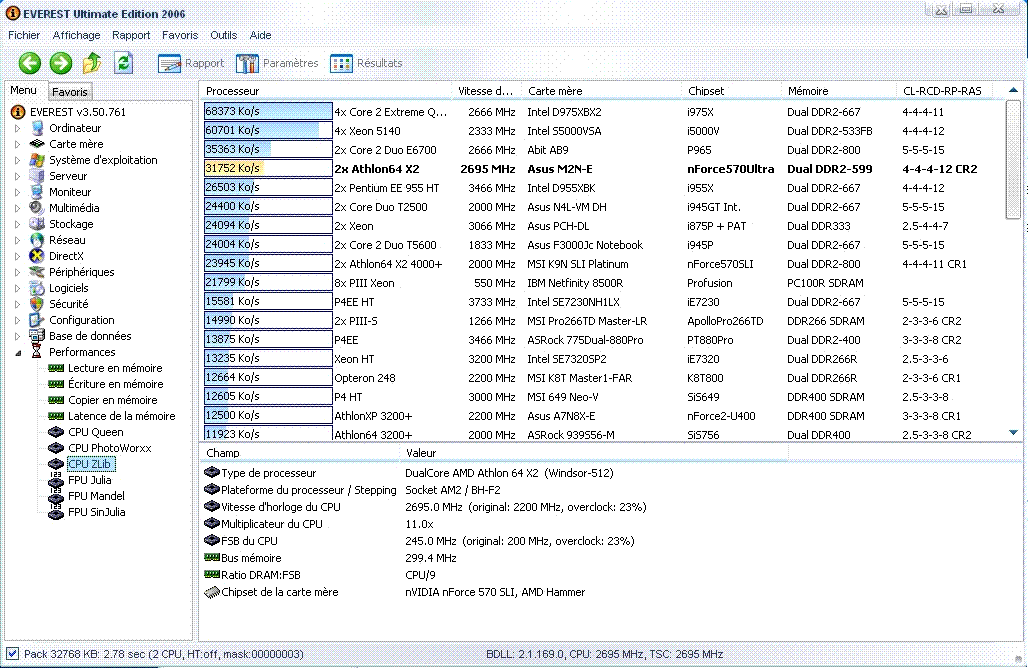Open the Rapport toolbar button
Image resolution: width=1028 pixels, height=668 pixels.
[191, 63]
